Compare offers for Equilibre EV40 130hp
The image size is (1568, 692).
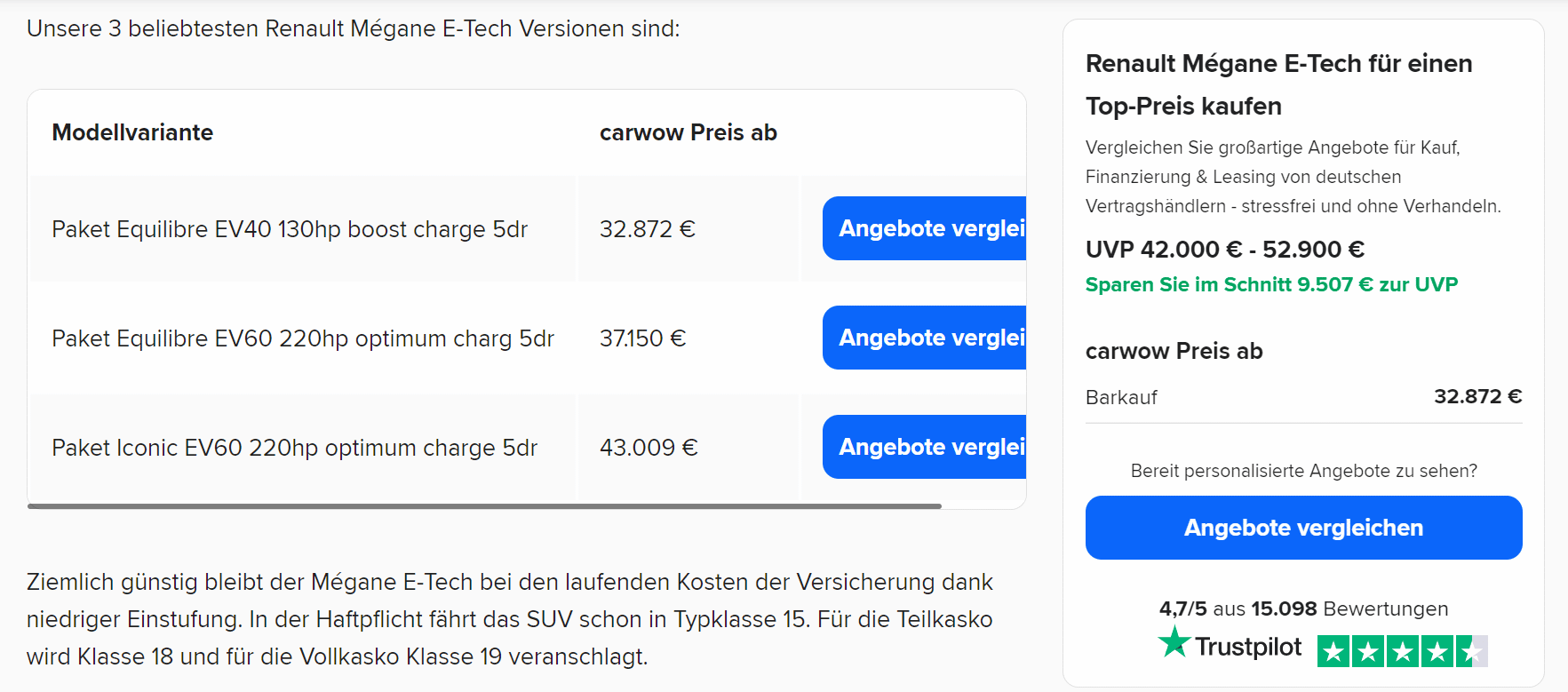click(924, 228)
